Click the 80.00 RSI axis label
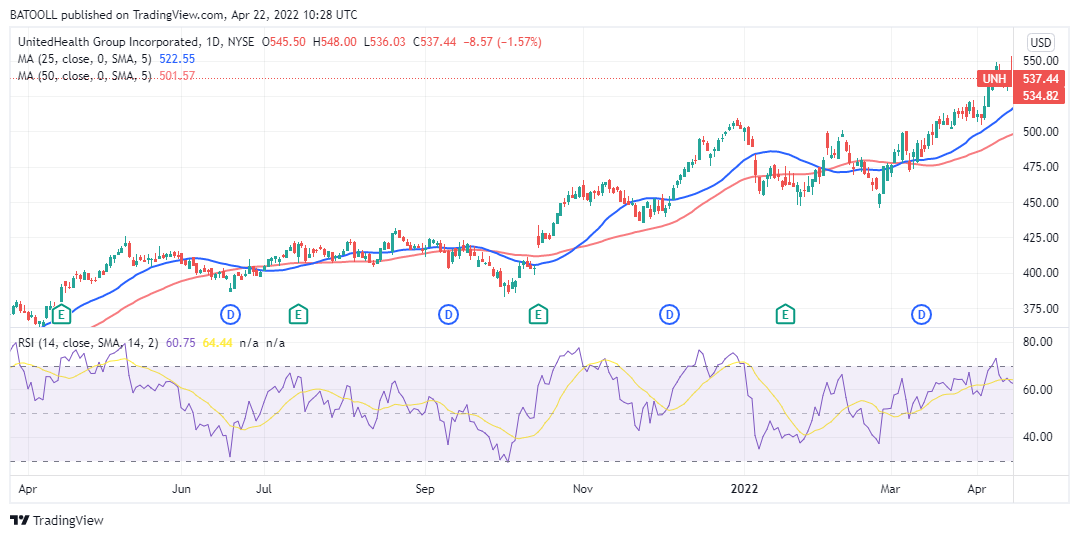Image resolution: width=1079 pixels, height=538 pixels. coord(1038,342)
